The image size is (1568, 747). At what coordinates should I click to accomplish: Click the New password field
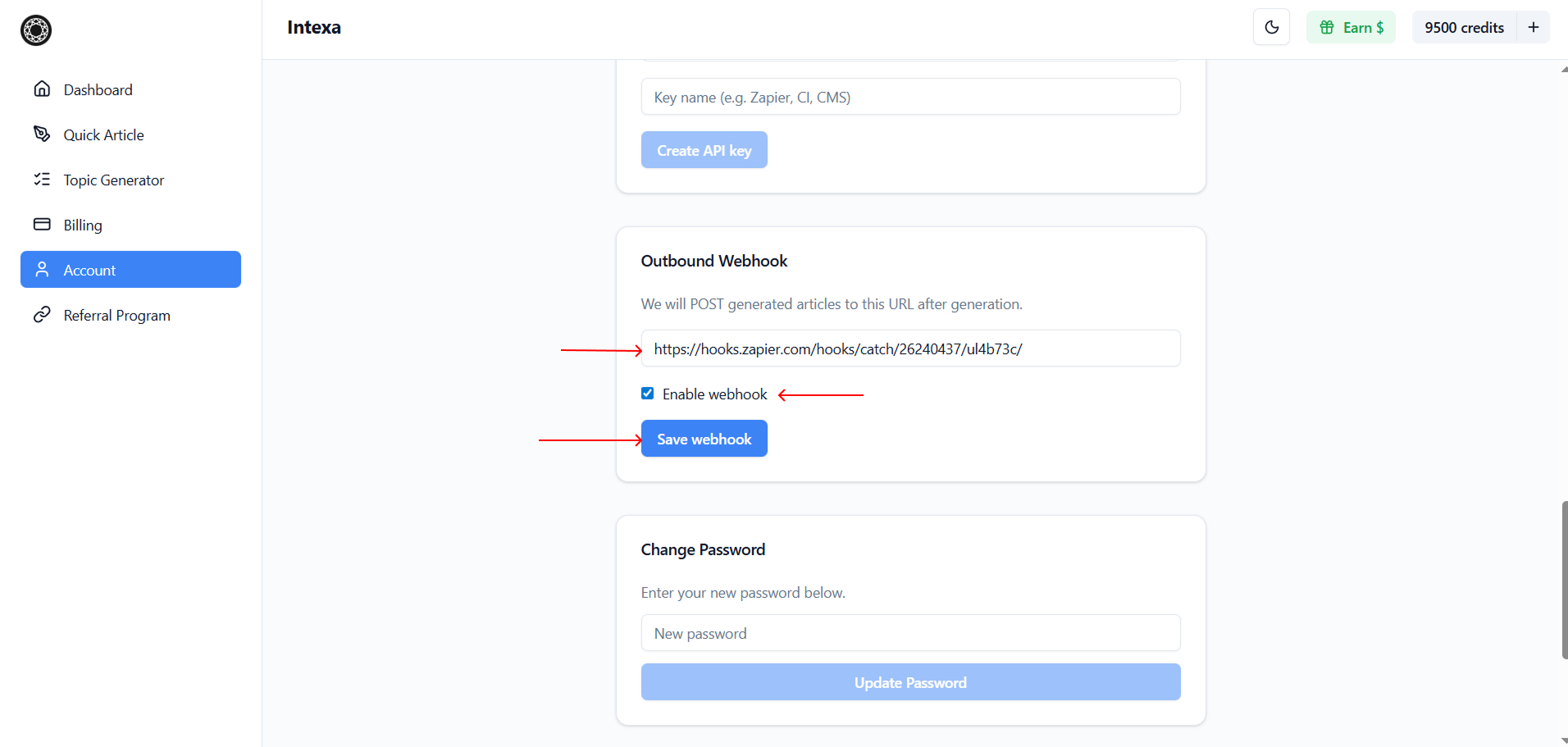click(x=910, y=633)
